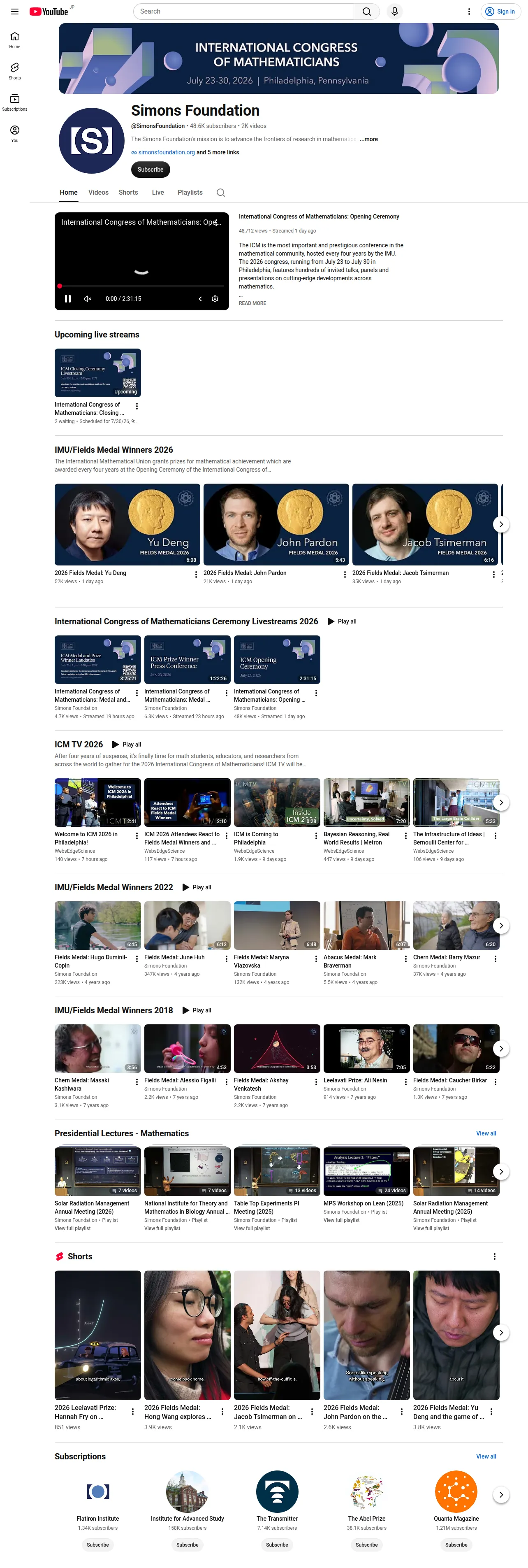This screenshot has height=1568, width=528.
Task: Open the Yu Deng Fields Medal thumbnail
Action: [x=127, y=525]
